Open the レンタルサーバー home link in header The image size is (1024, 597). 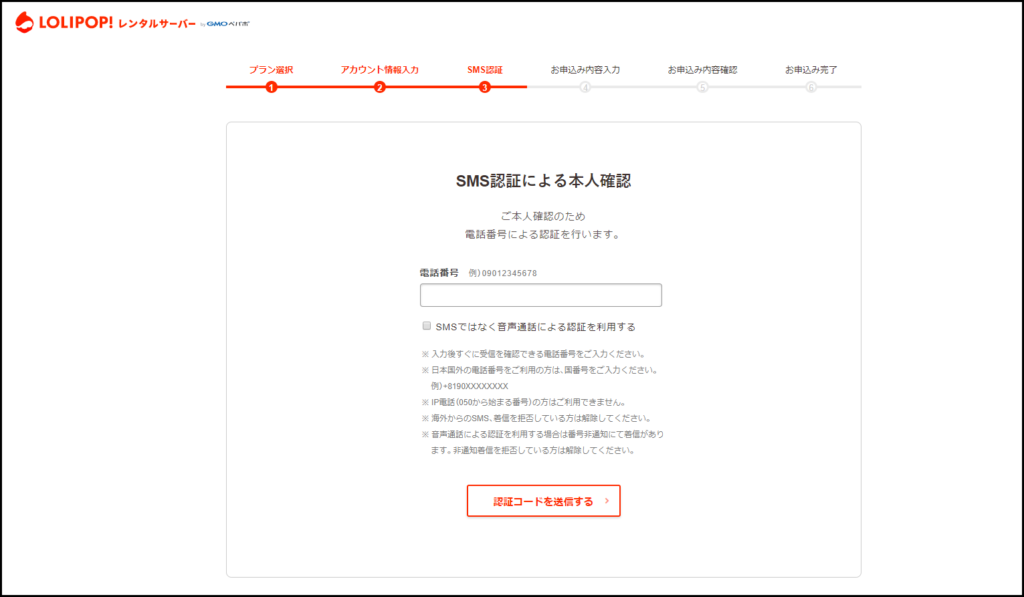157,23
